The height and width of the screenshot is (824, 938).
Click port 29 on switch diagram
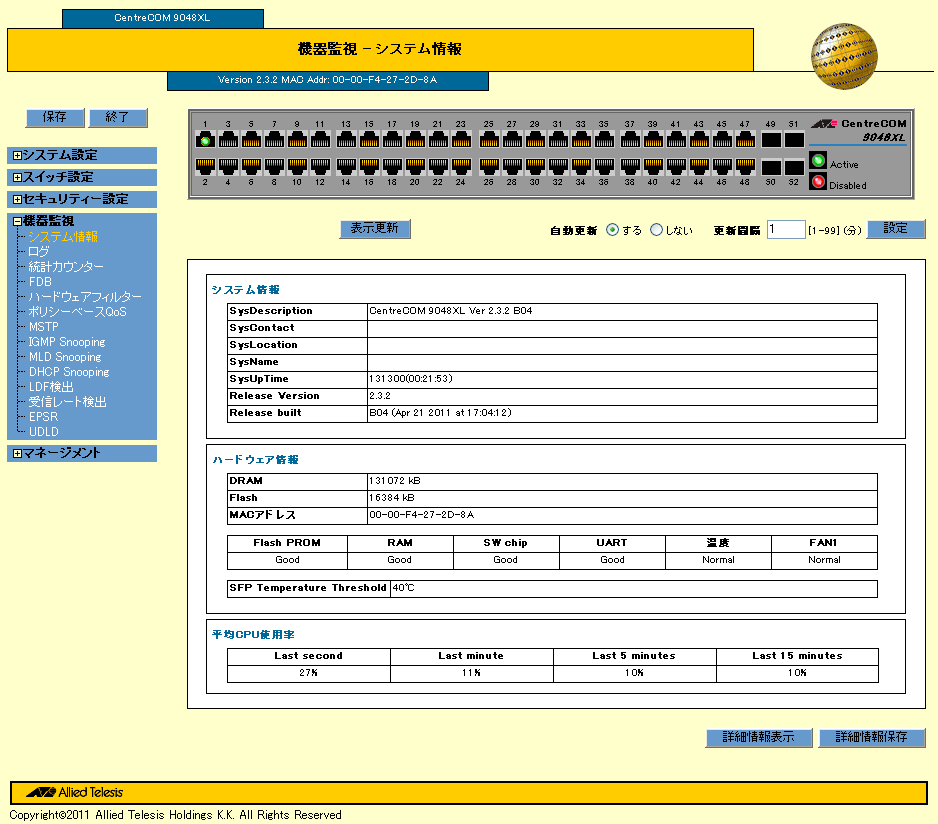(535, 140)
